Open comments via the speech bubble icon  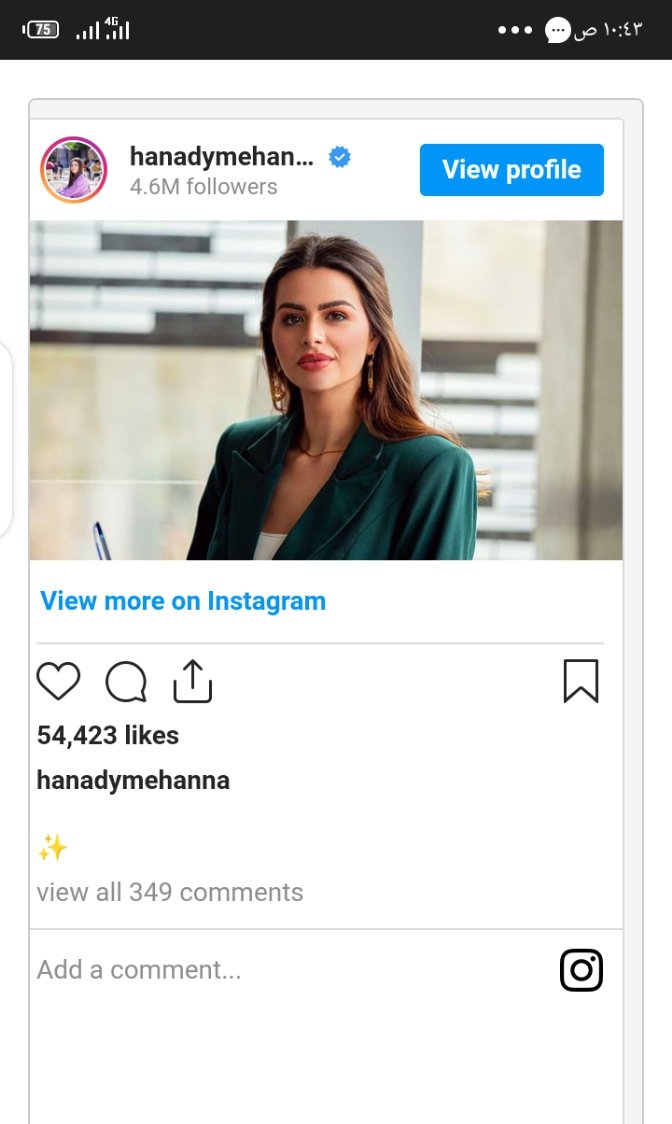pyautogui.click(x=126, y=682)
